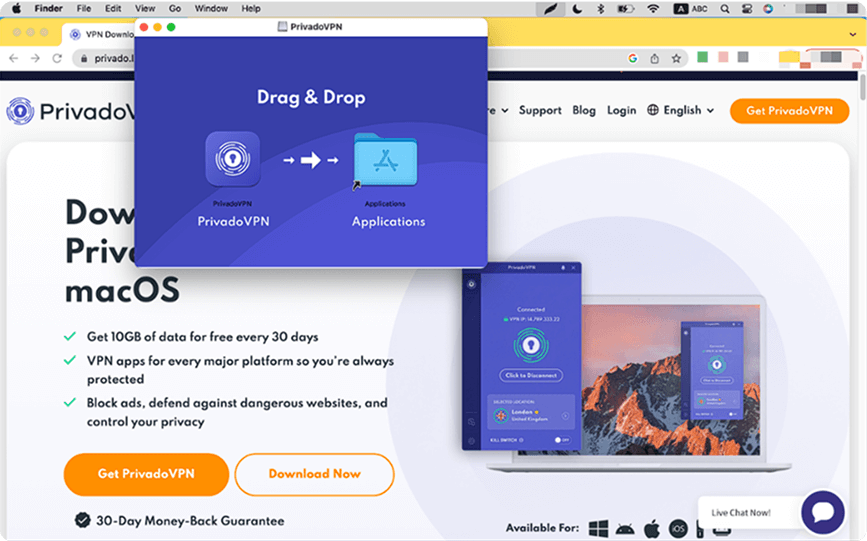Reload the page in the browser
867x541 pixels.
click(58, 59)
